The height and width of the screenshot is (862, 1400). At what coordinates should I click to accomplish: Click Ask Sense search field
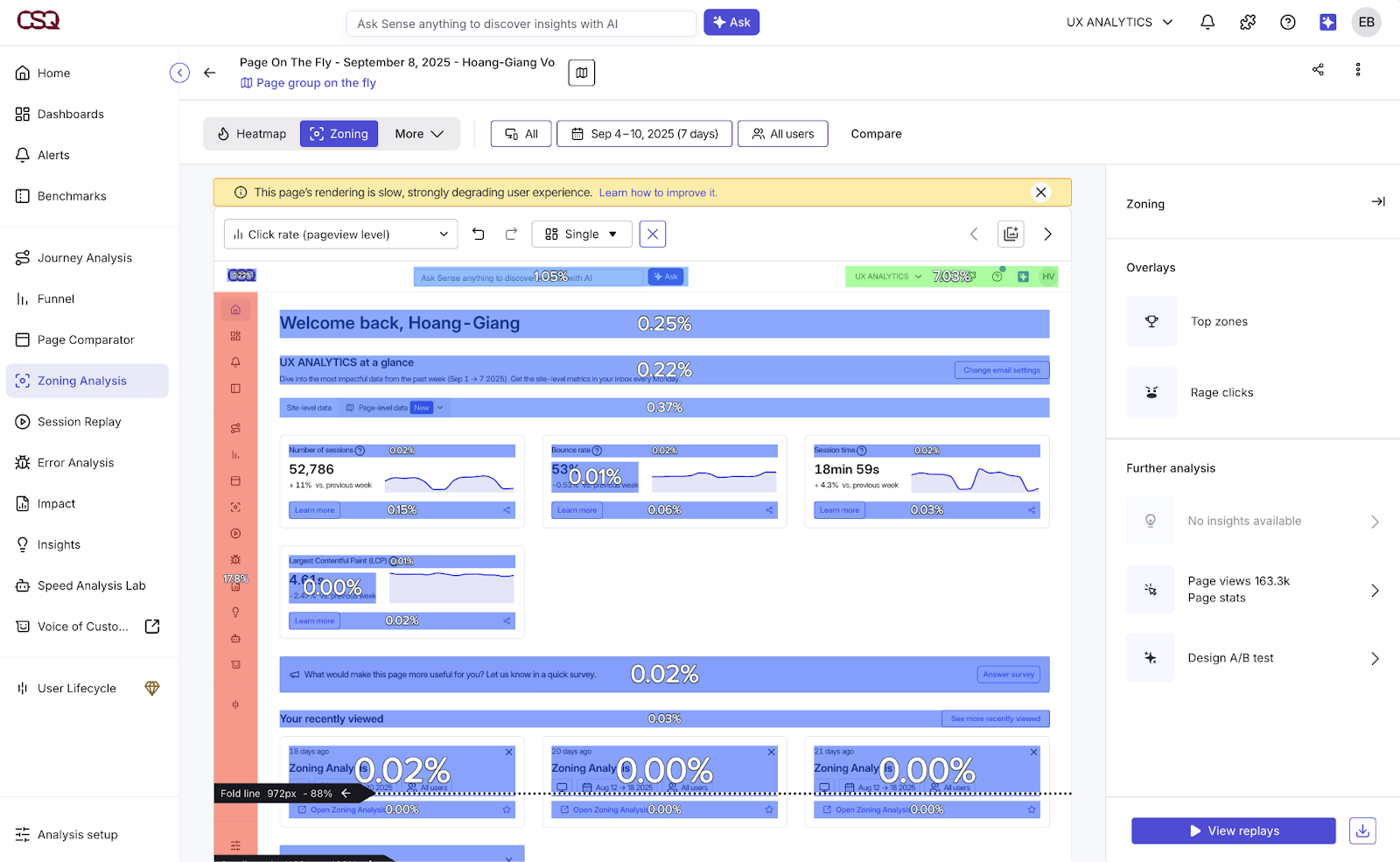point(521,24)
